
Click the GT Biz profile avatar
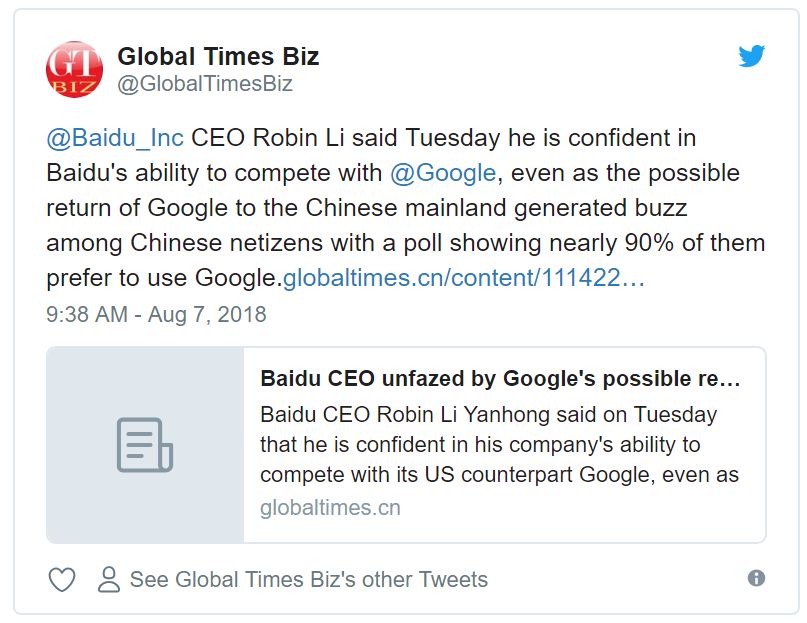74,69
